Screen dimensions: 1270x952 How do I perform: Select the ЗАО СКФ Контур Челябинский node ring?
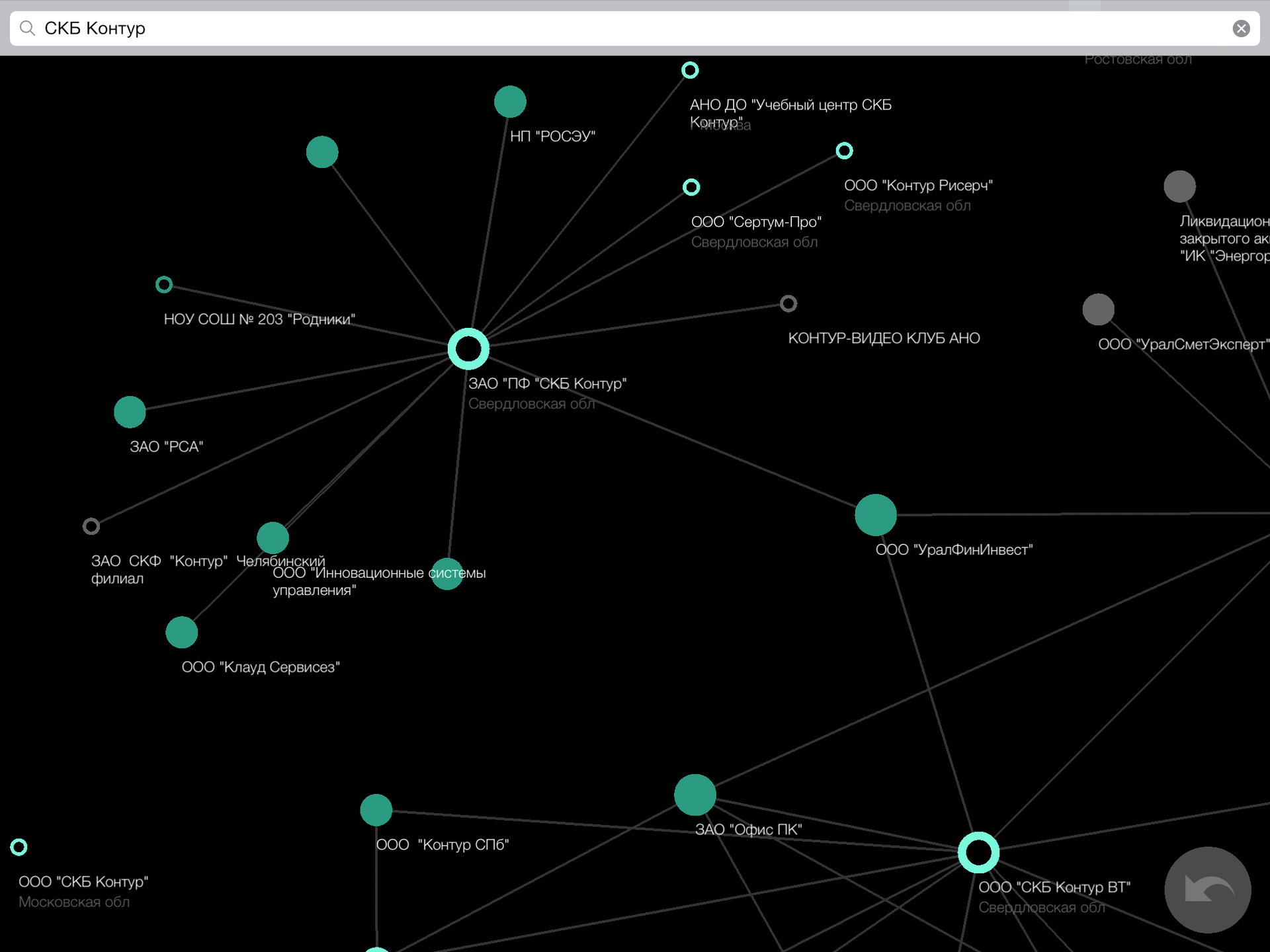point(91,526)
